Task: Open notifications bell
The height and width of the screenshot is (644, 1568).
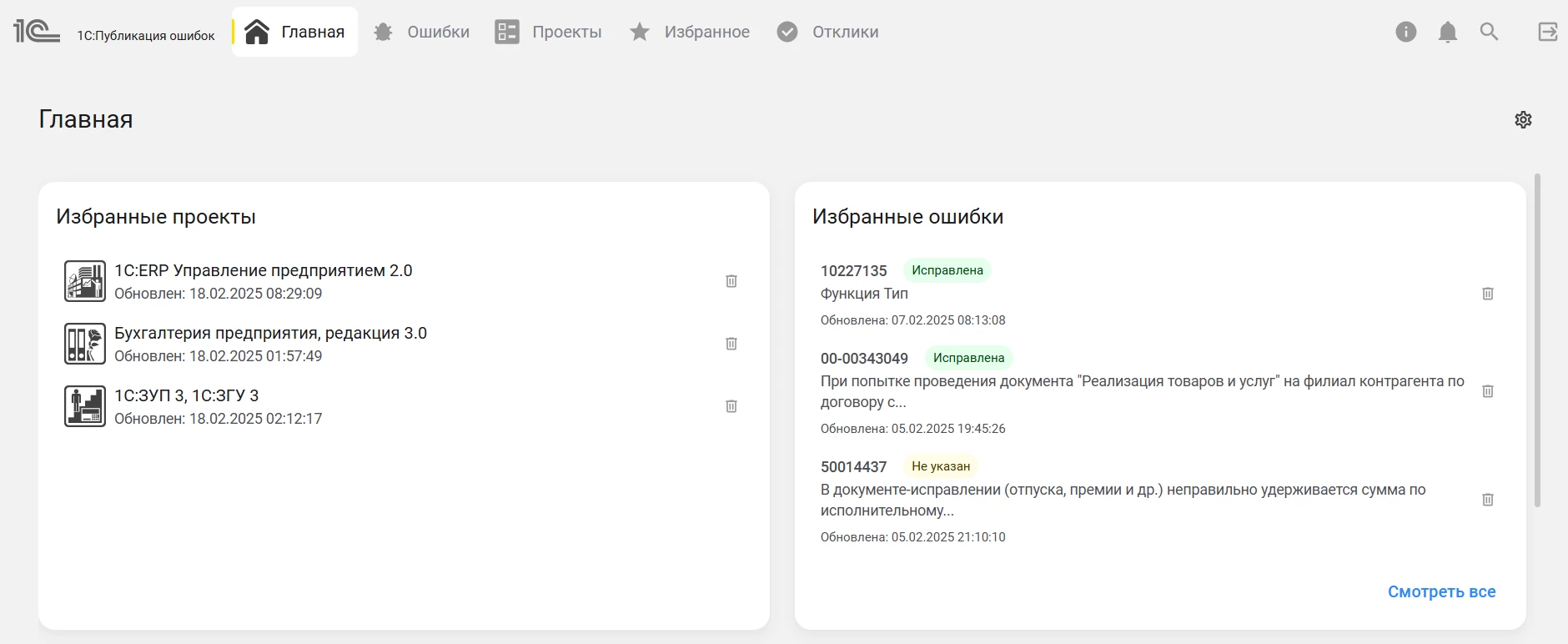Action: pos(1448,32)
